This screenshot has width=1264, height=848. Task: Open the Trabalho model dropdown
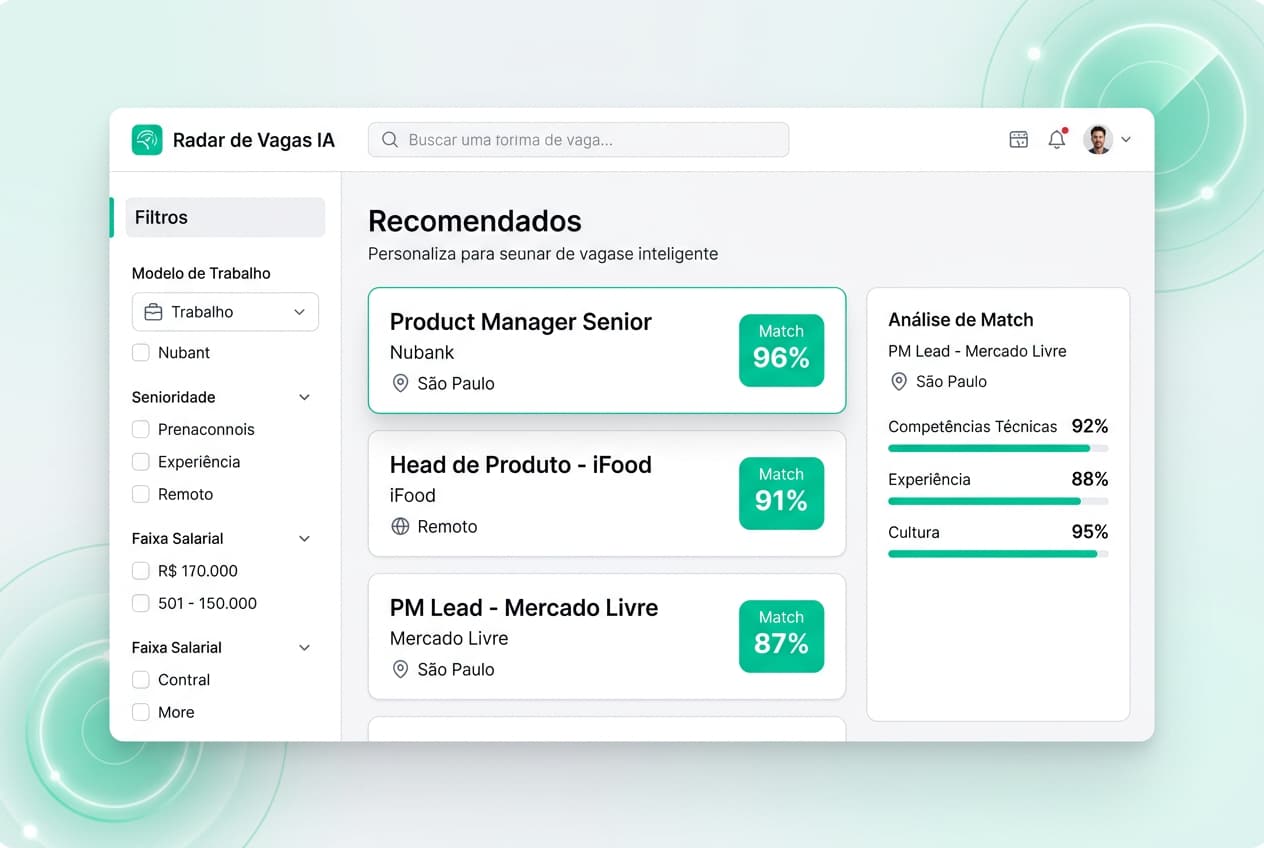tap(225, 312)
